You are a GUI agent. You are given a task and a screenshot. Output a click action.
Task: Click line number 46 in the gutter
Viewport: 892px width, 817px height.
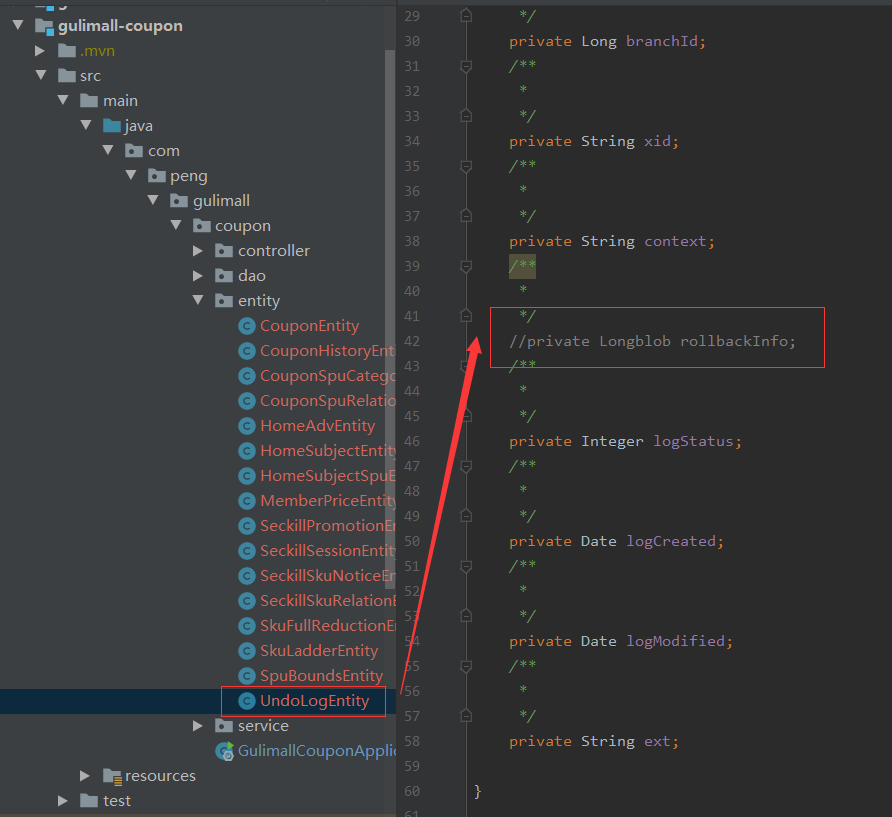pyautogui.click(x=412, y=441)
